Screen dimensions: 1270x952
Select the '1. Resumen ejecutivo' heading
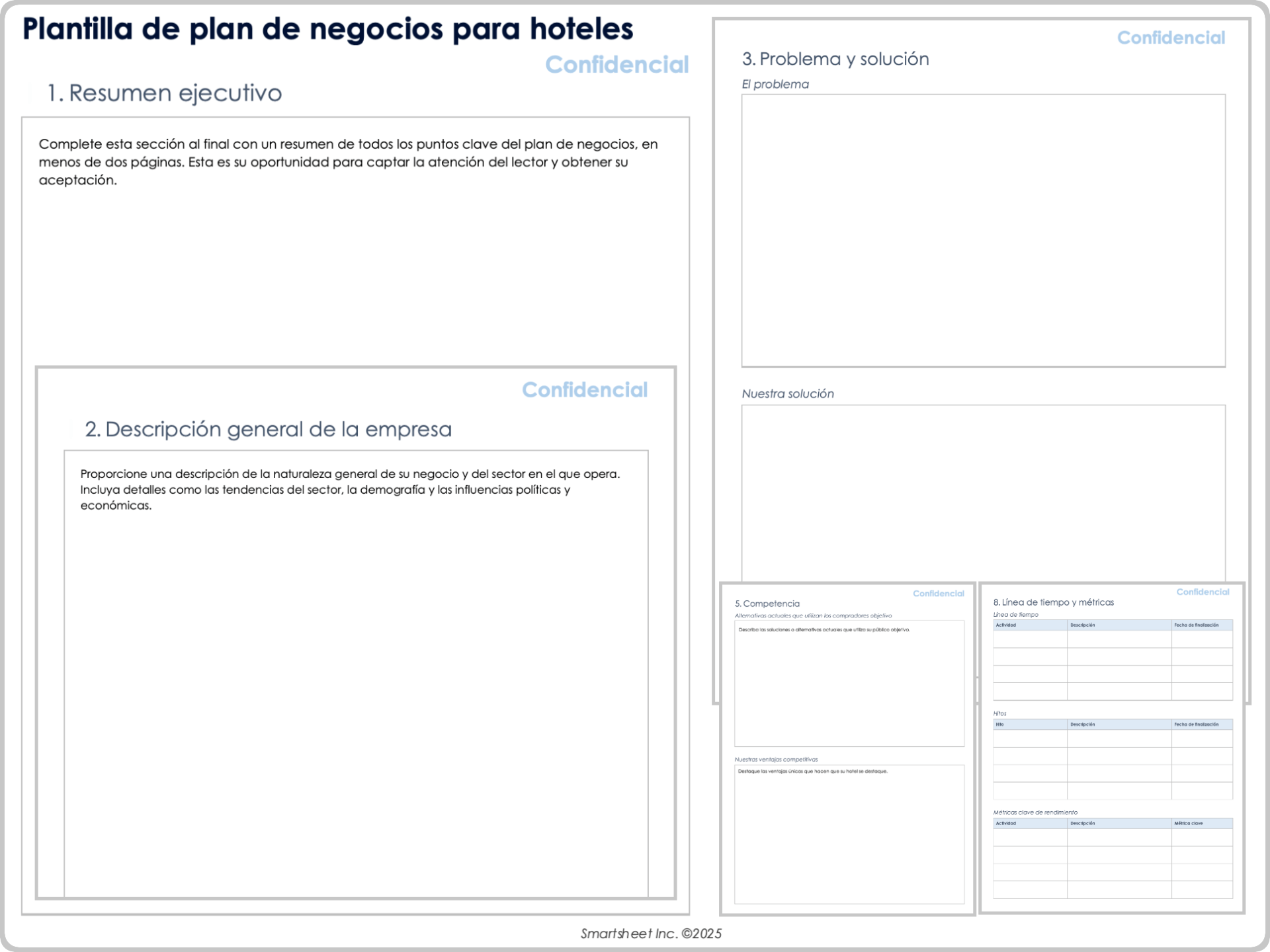coord(165,93)
